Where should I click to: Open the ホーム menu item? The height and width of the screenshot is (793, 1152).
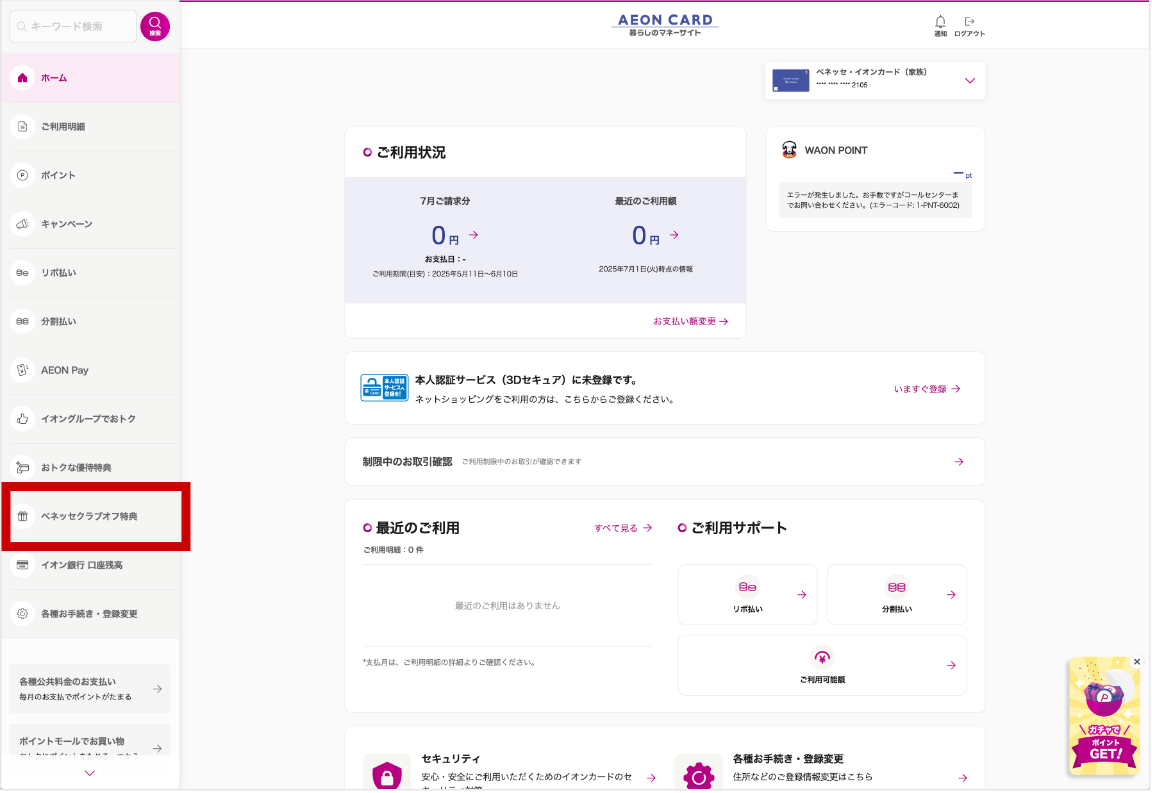click(90, 78)
